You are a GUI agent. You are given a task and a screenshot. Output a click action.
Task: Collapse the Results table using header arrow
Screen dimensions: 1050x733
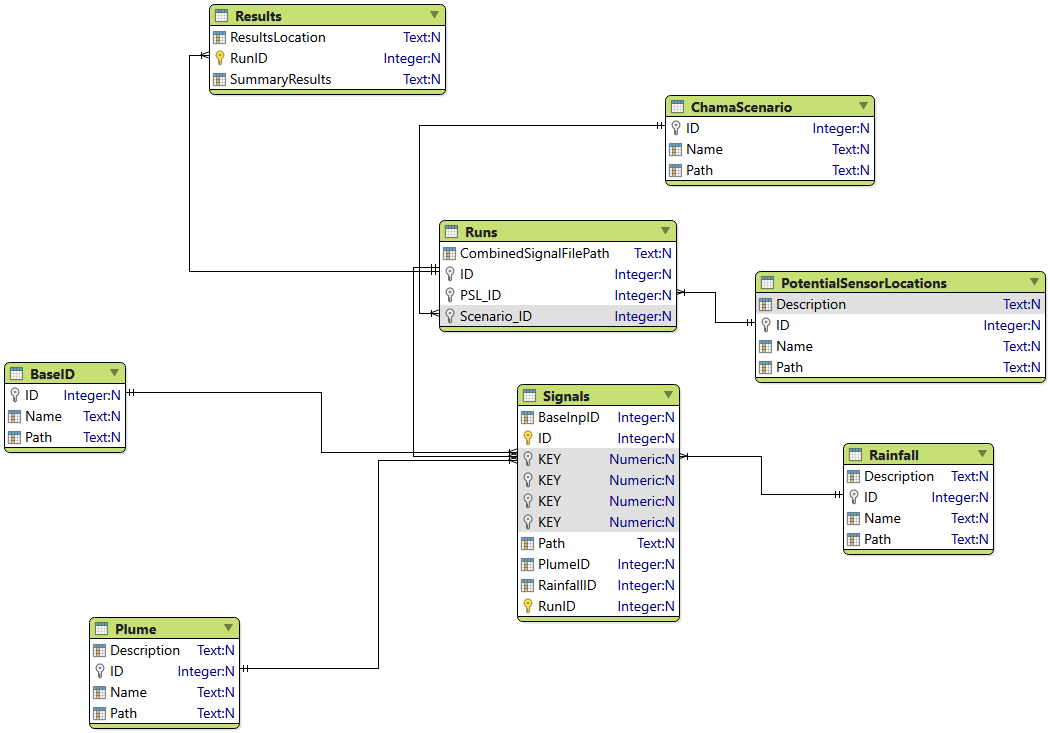pos(434,15)
